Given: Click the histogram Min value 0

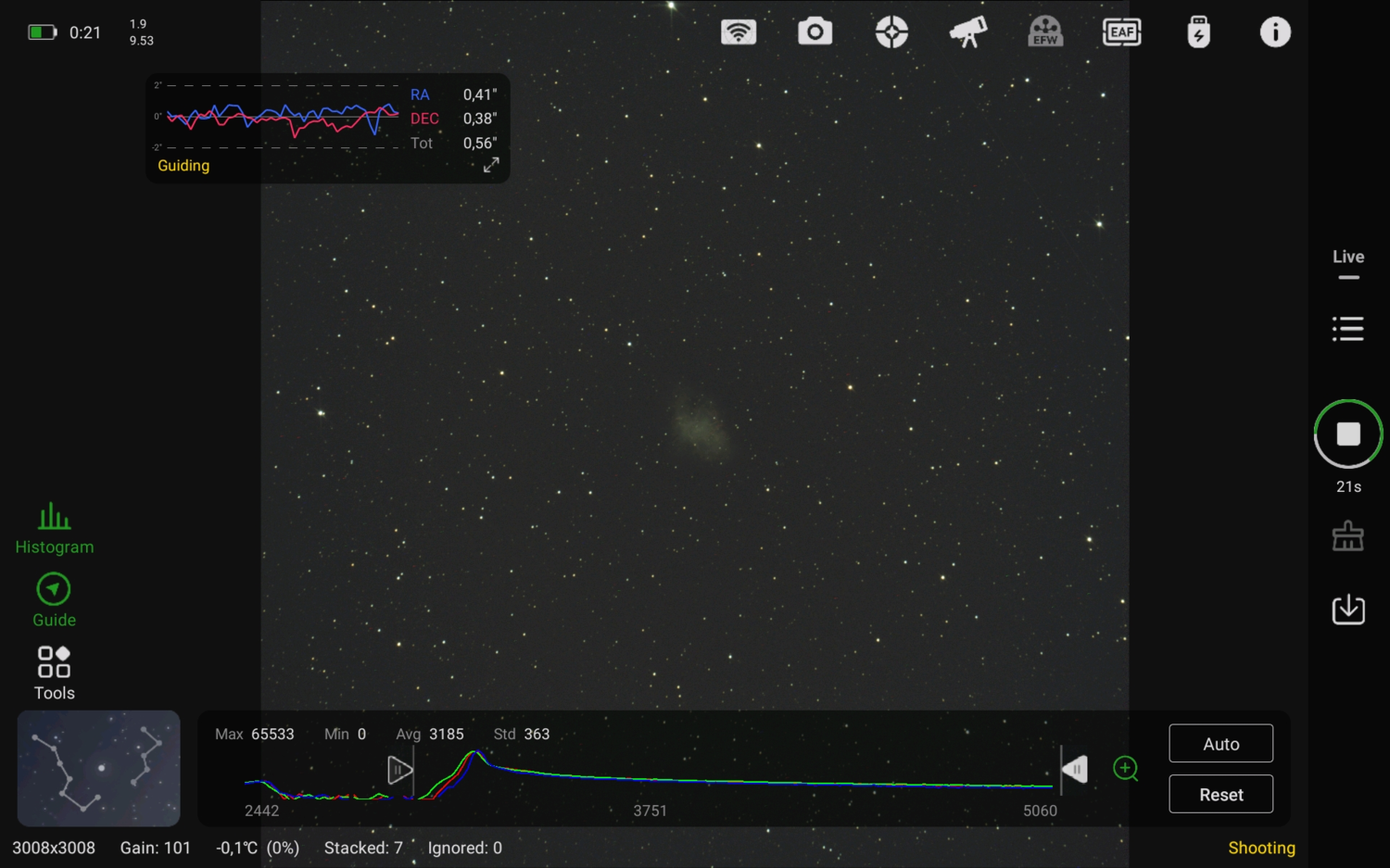Looking at the screenshot, I should tap(361, 734).
